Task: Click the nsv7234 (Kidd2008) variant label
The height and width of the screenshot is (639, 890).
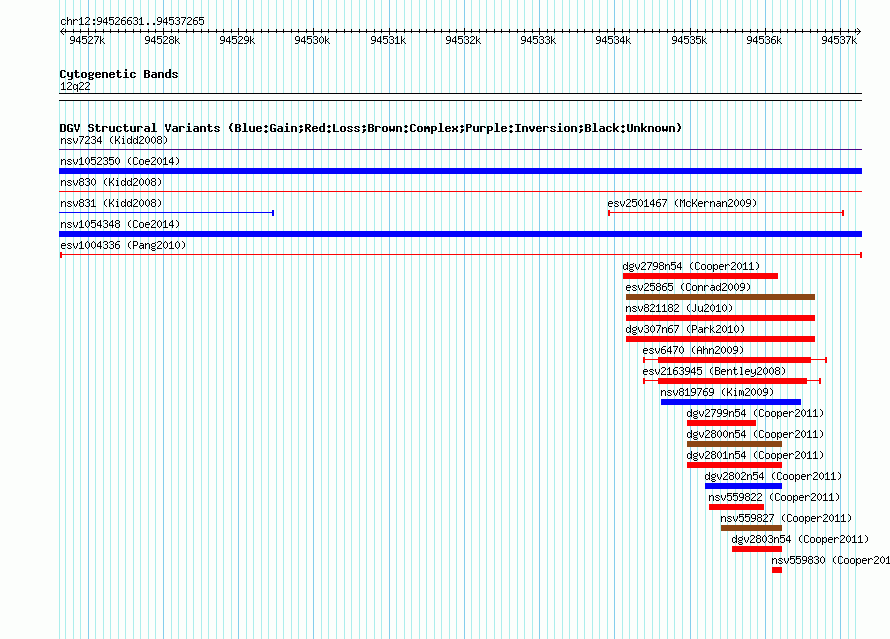Action: pyautogui.click(x=114, y=140)
